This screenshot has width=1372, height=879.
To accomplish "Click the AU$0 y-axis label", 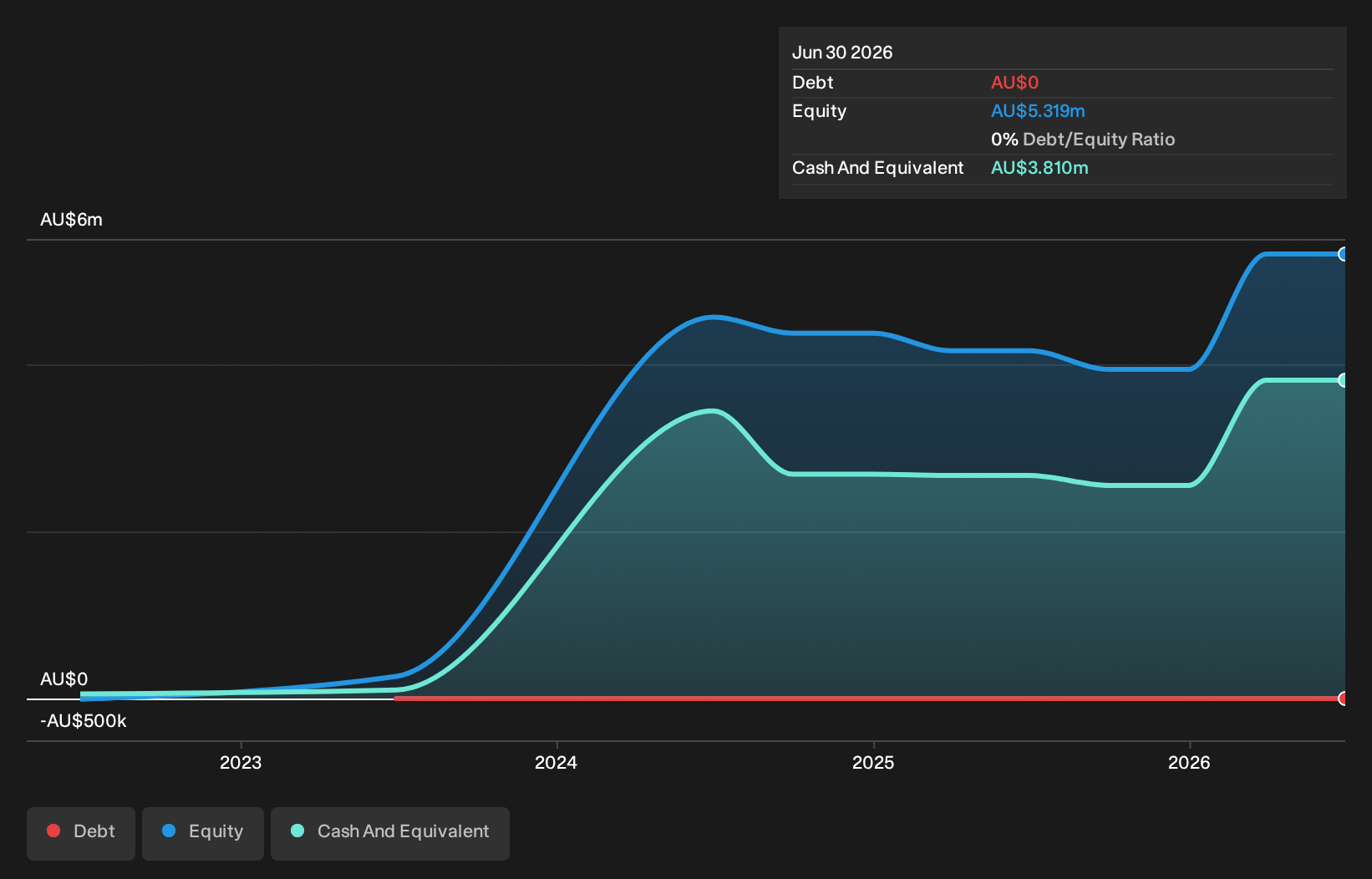I will (64, 678).
